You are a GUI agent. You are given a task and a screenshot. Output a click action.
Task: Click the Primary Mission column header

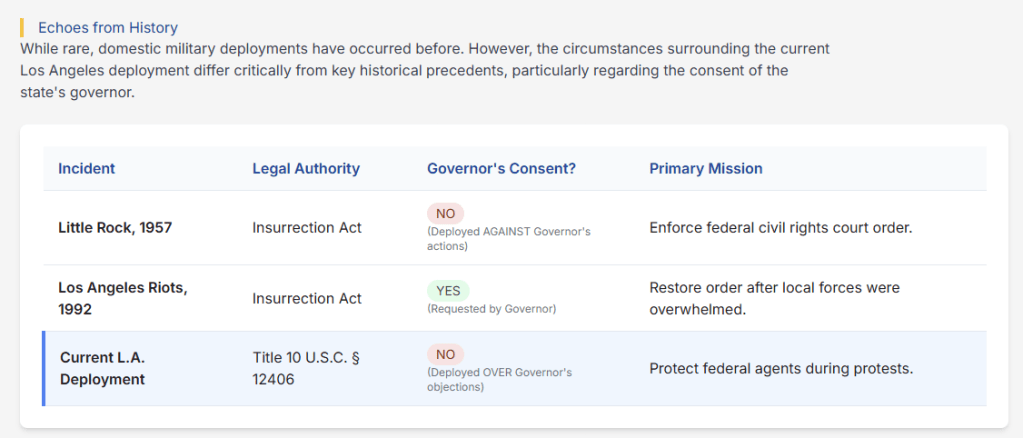click(705, 168)
